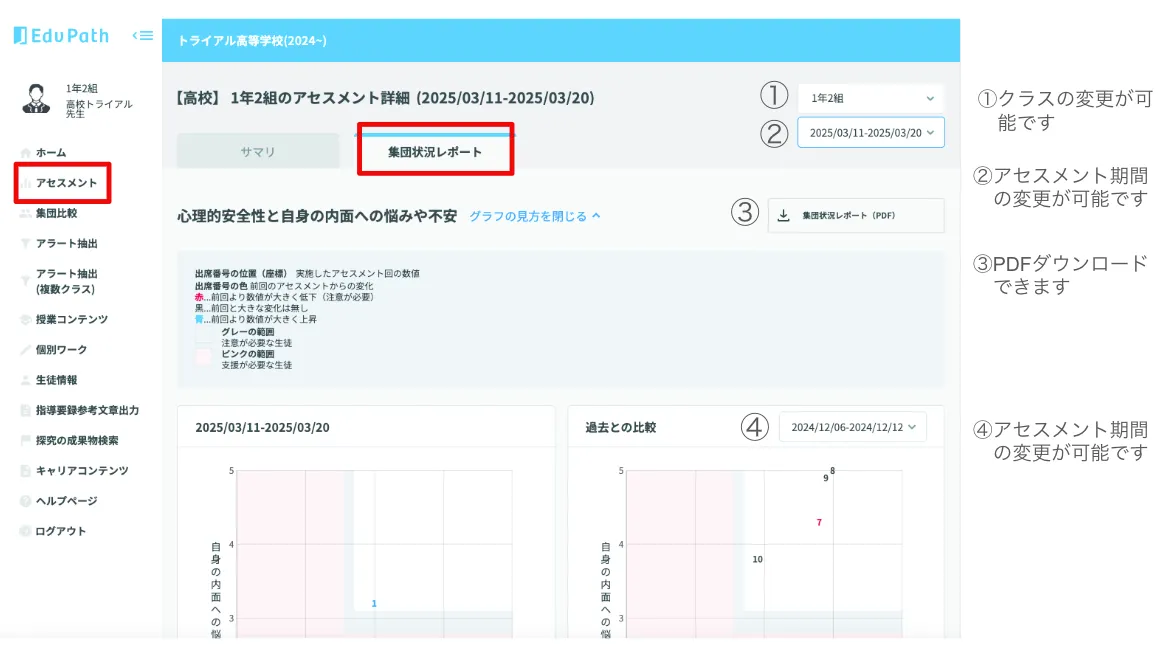Click the ピンクの範囲 legend swatch
1170x657 pixels.
pyautogui.click(x=203, y=358)
